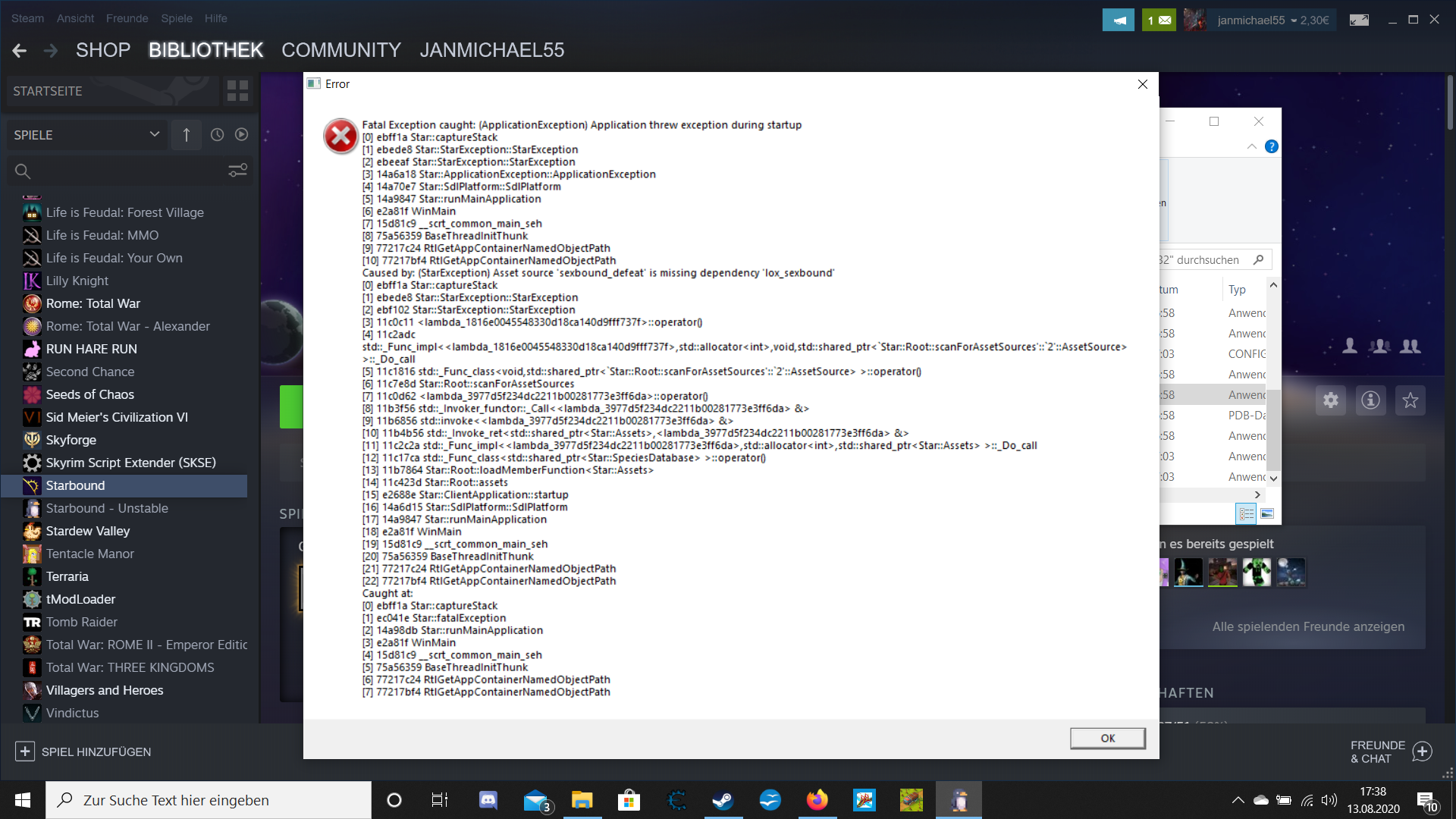Switch Steam to Big Picture mode

click(x=1359, y=20)
